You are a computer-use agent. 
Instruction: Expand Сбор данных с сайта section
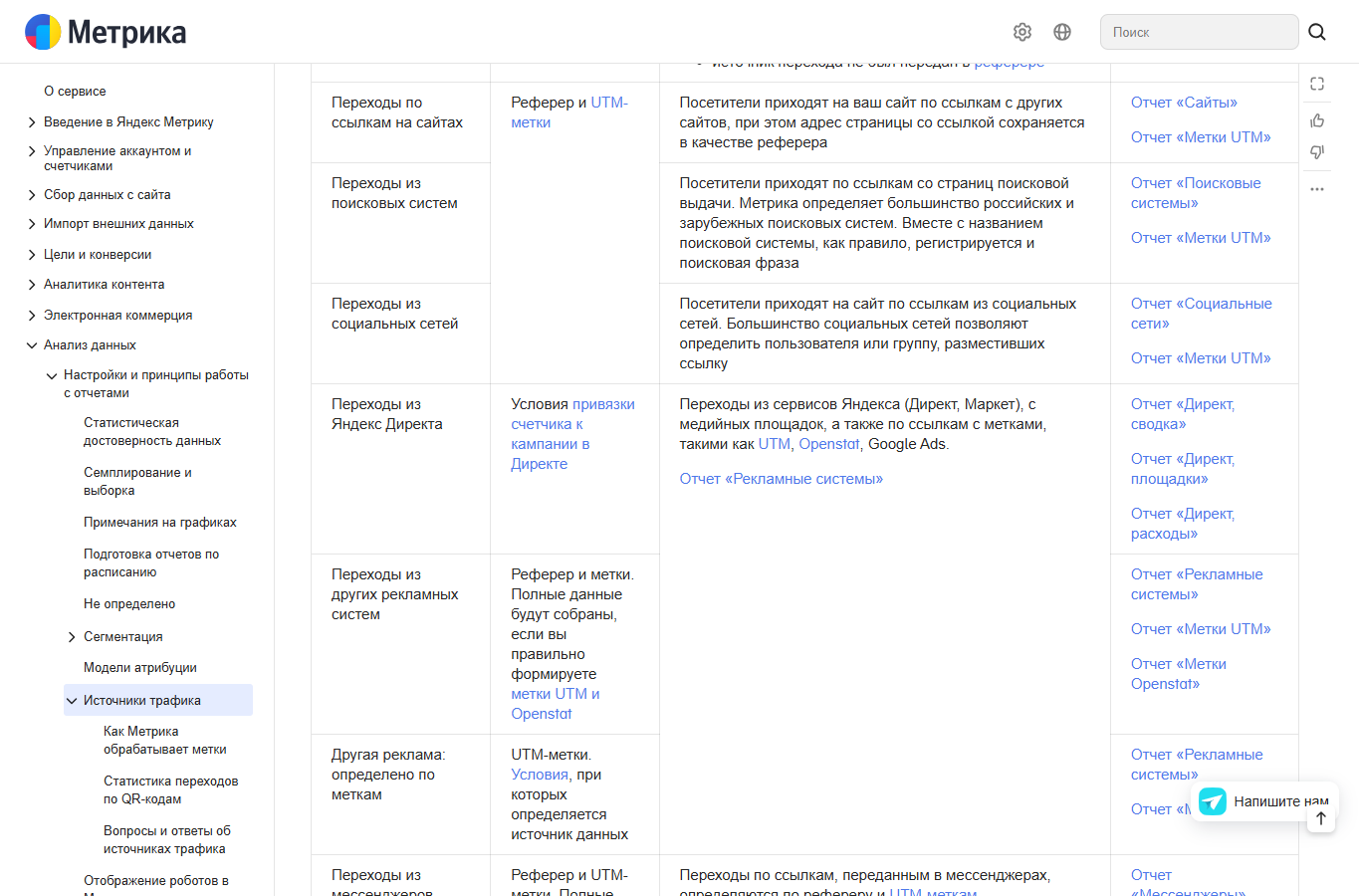pos(32,195)
